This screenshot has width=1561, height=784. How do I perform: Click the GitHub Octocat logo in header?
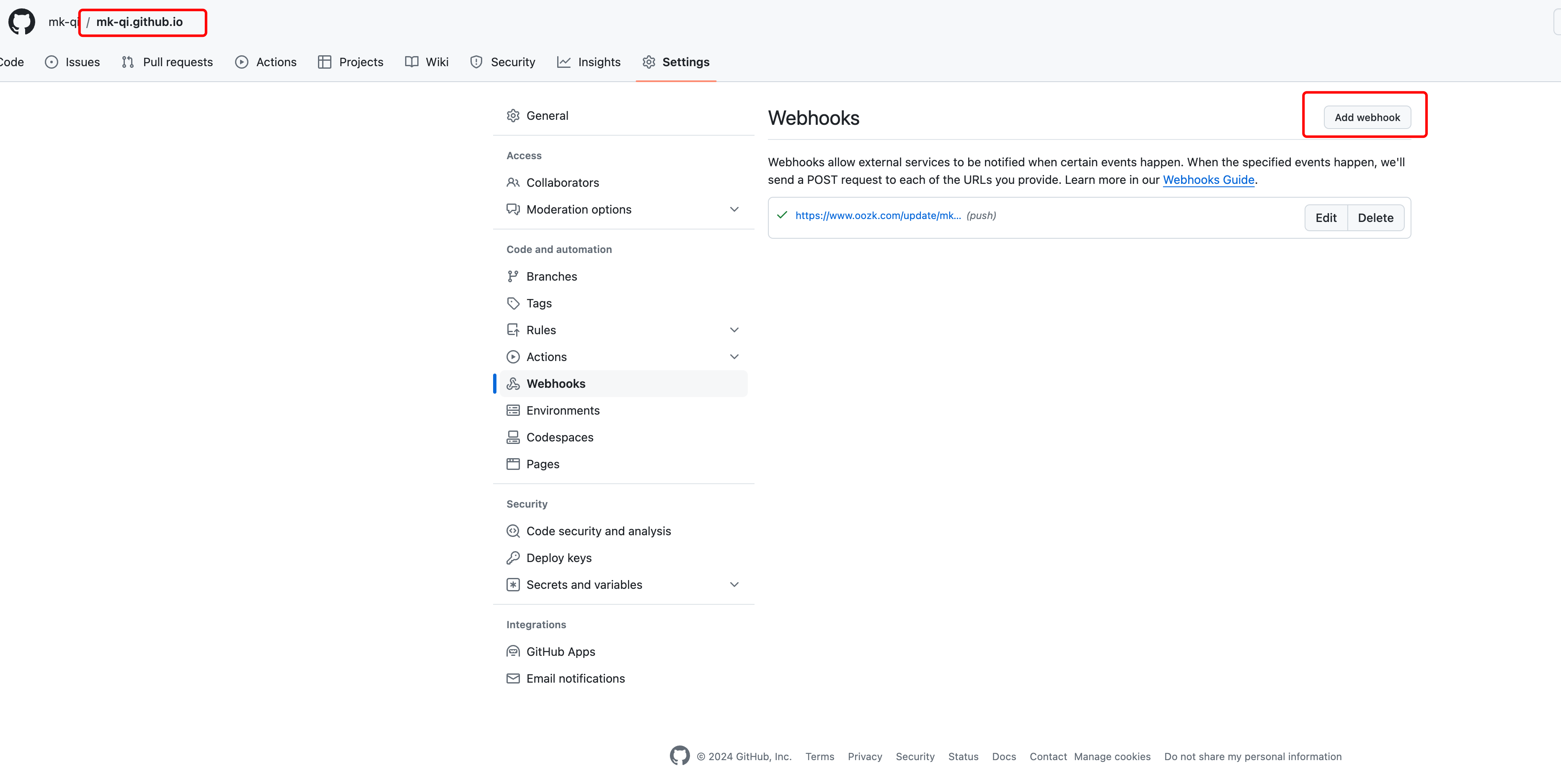click(22, 22)
